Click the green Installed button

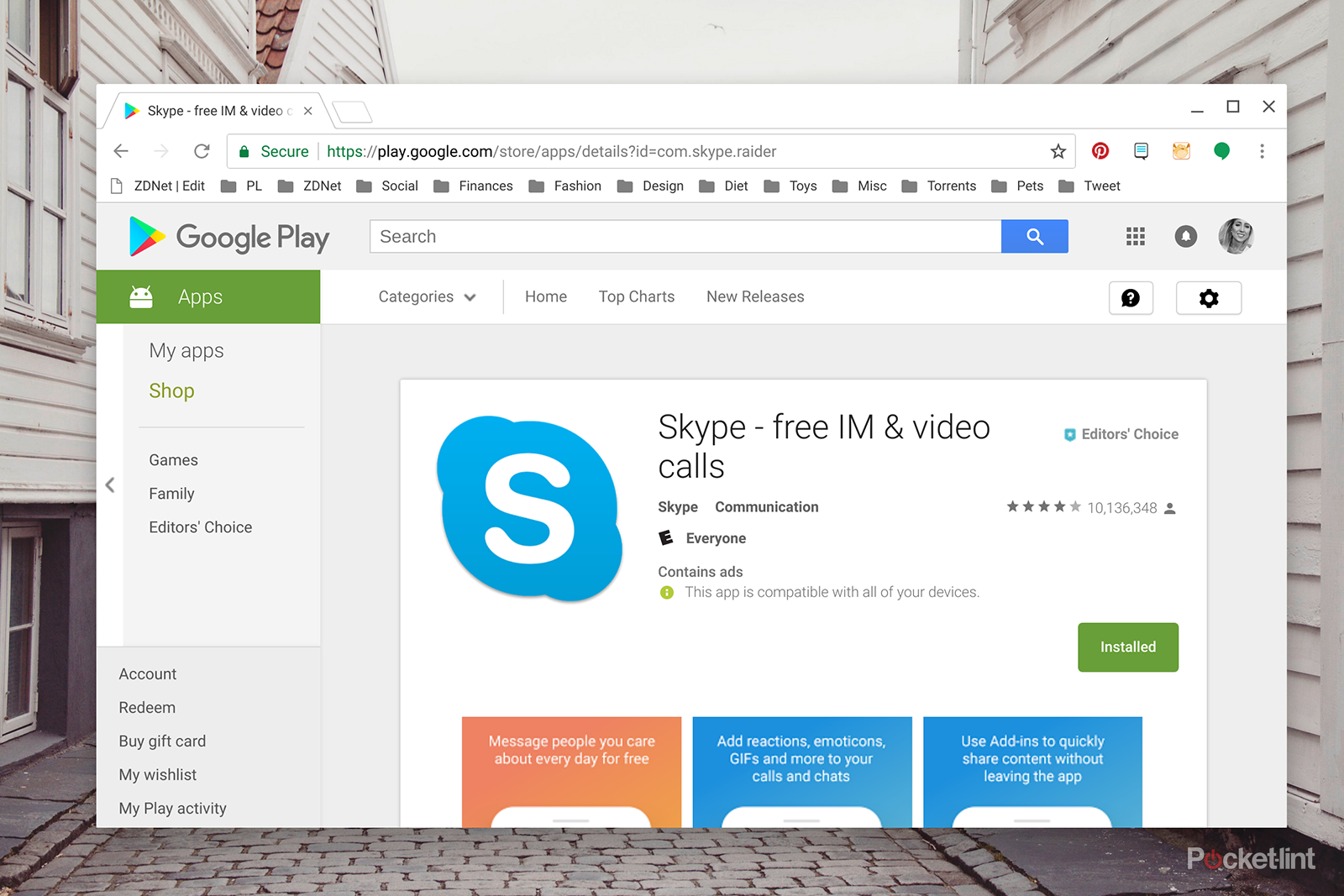click(1127, 647)
